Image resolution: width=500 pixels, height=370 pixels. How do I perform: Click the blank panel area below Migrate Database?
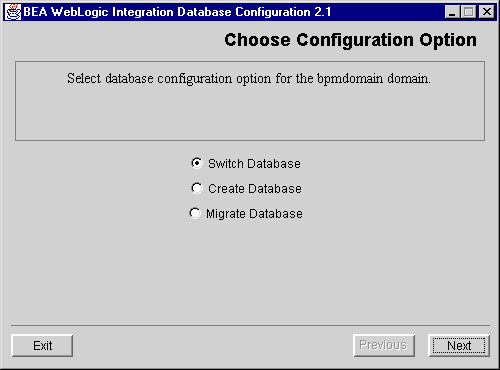(x=250, y=270)
